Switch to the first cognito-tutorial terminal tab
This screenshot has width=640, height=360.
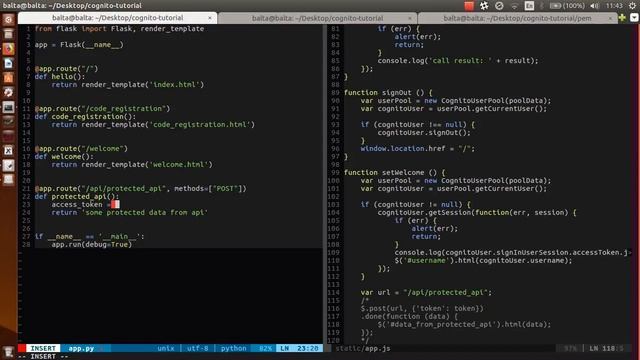coord(118,18)
